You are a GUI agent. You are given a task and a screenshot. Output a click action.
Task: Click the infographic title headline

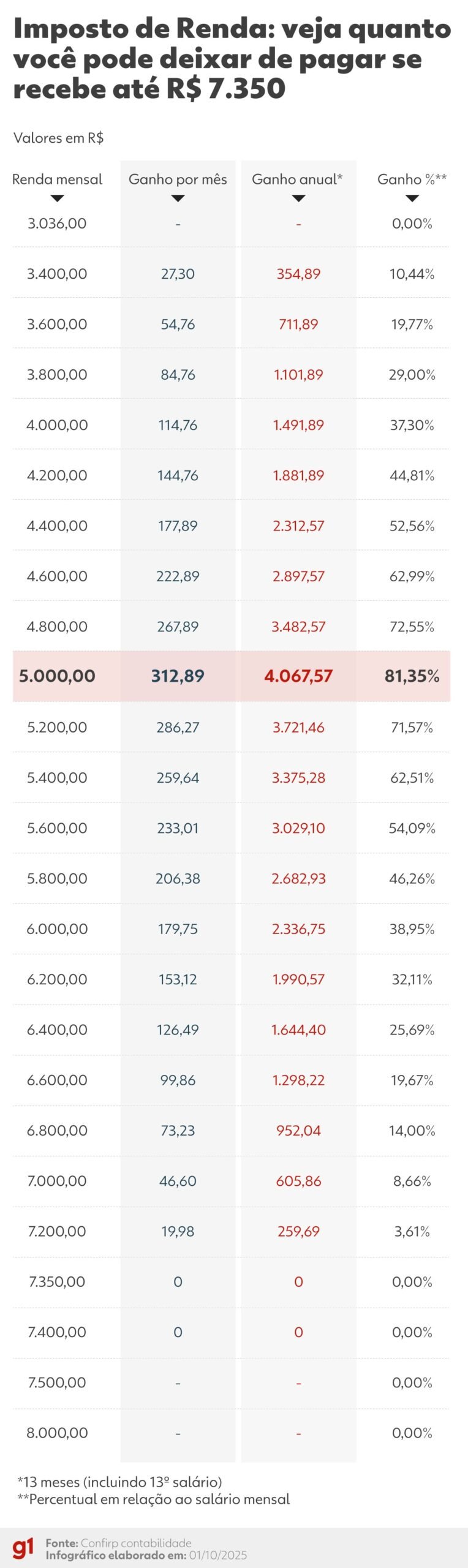(x=232, y=59)
